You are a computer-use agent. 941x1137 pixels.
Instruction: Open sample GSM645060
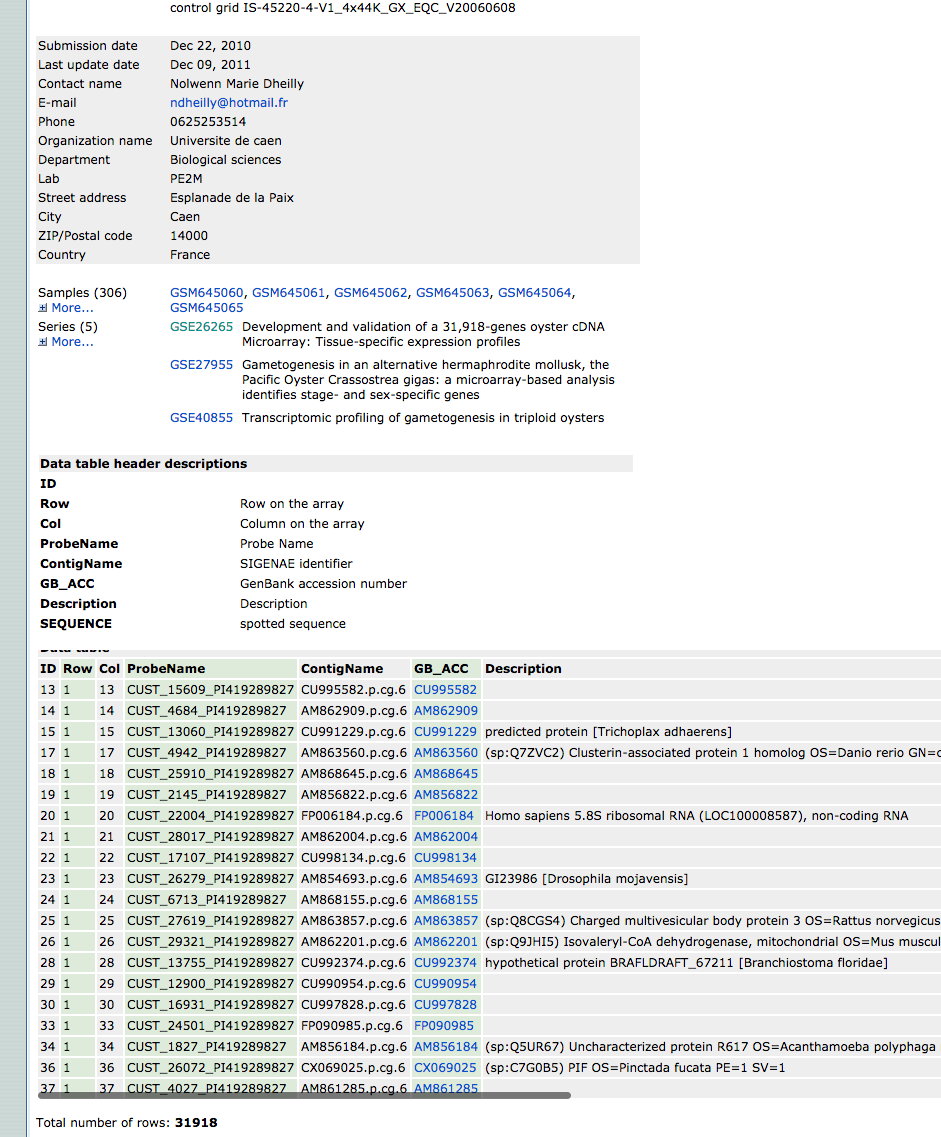point(207,293)
